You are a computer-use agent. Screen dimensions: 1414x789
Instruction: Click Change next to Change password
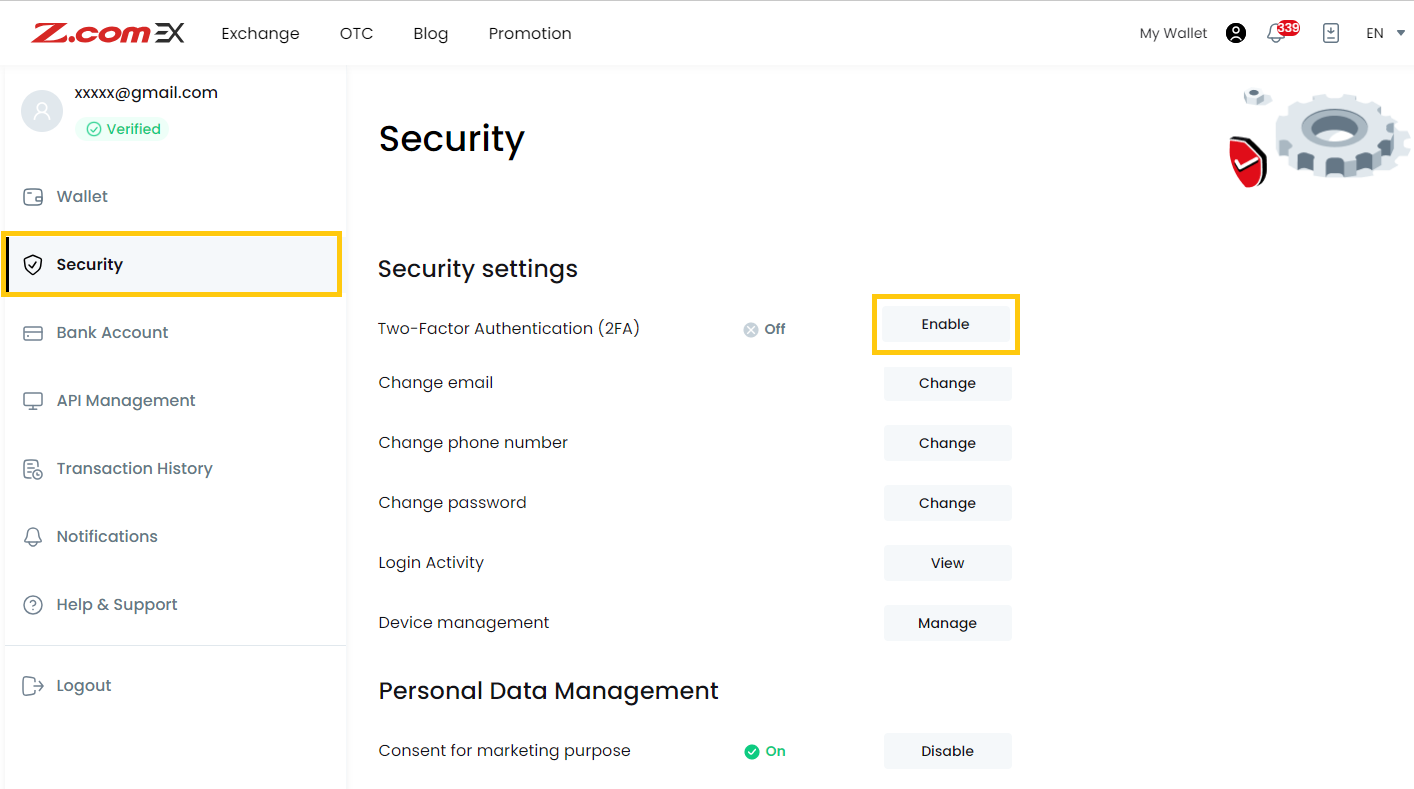pyautogui.click(x=947, y=503)
